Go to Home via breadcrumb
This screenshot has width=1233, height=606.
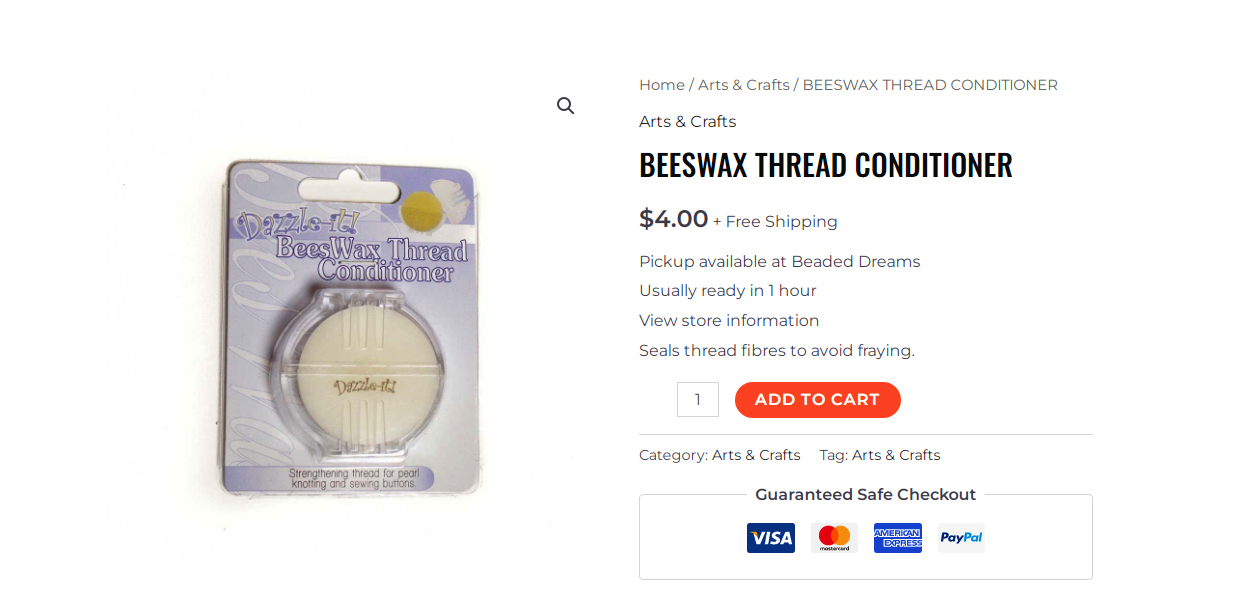pyautogui.click(x=662, y=85)
